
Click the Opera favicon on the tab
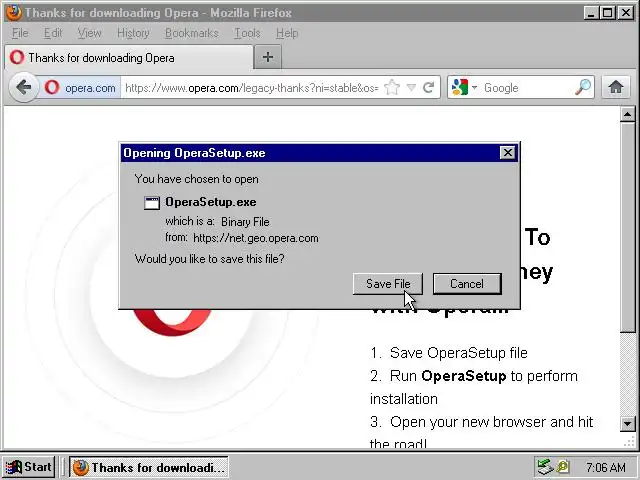(x=17, y=58)
